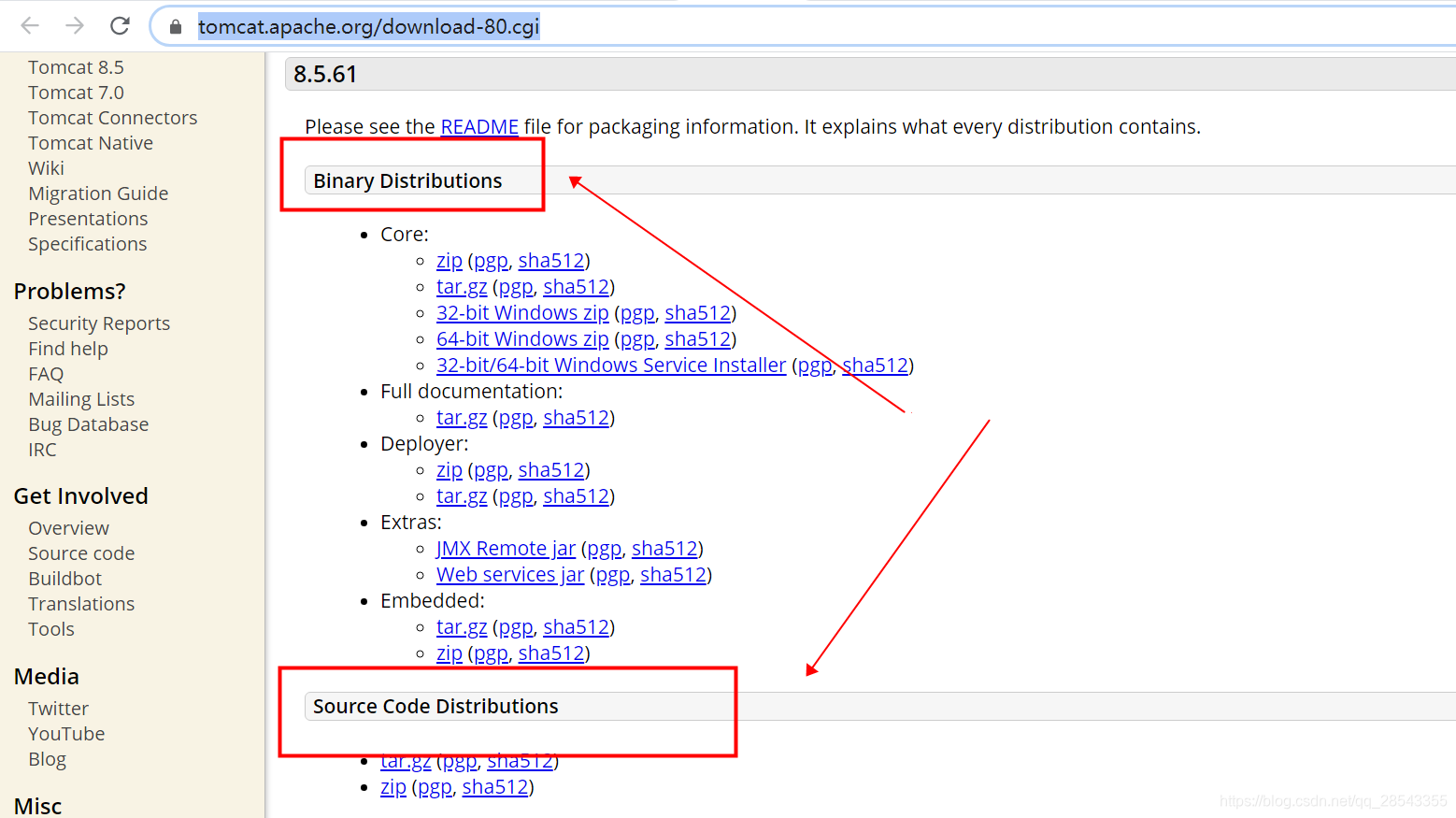Image resolution: width=1456 pixels, height=818 pixels.
Task: Download 32-bit/64-bit Windows Service Installer
Action: [x=611, y=366]
